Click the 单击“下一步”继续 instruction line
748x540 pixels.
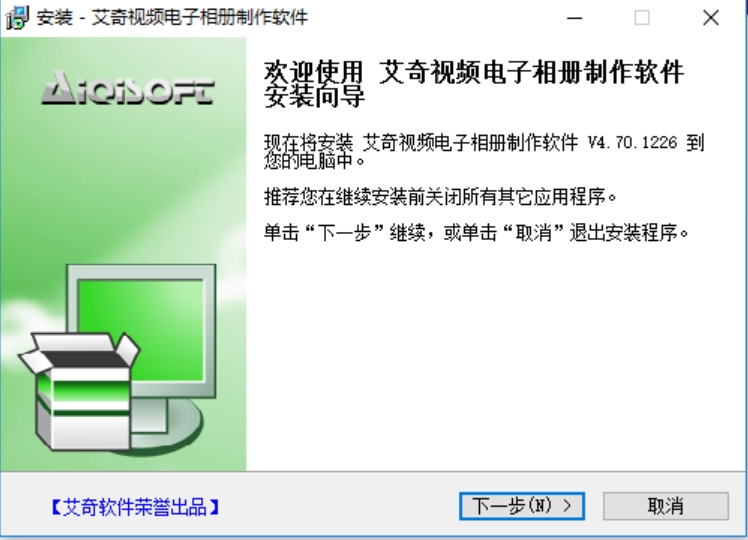[x=344, y=233]
